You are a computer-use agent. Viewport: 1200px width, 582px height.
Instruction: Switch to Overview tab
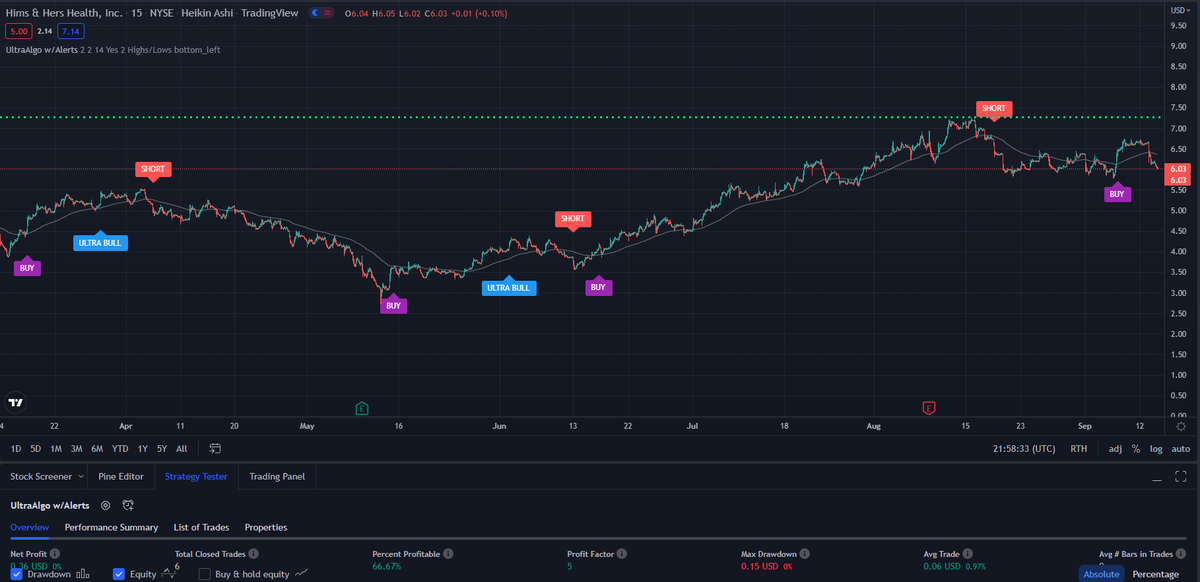pyautogui.click(x=30, y=527)
